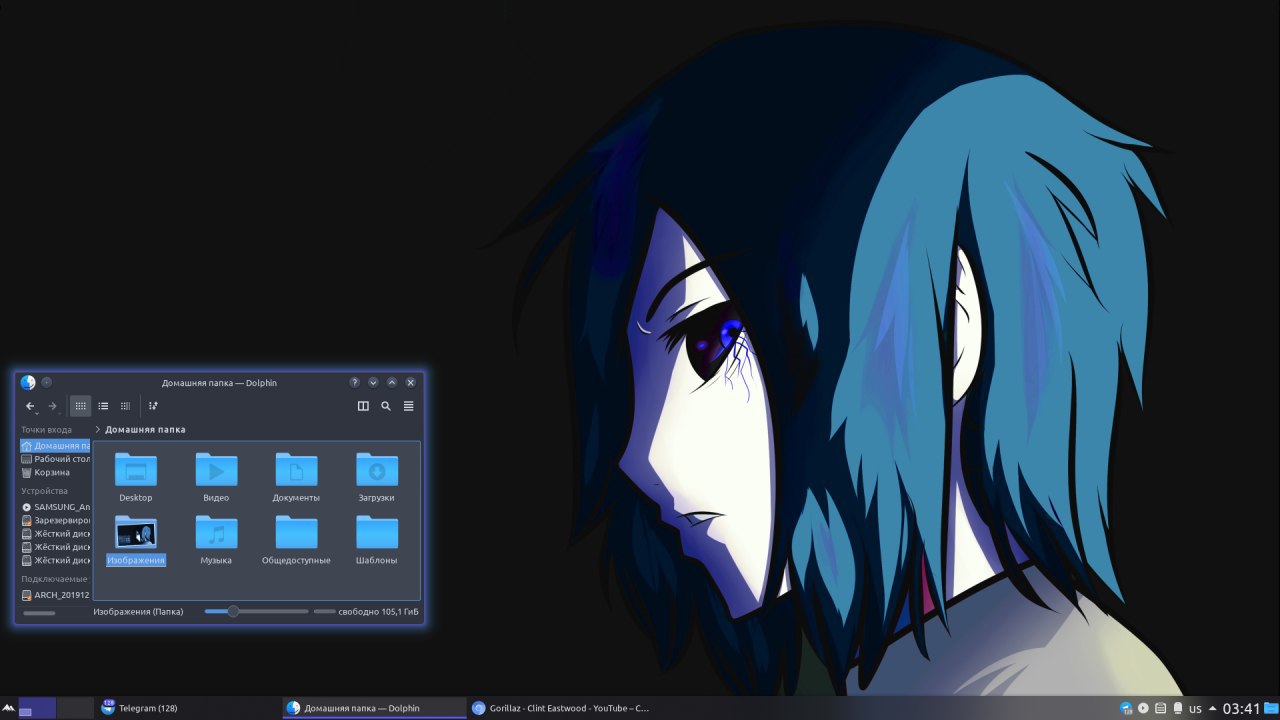Open Telegram (128) from taskbar

coord(187,708)
